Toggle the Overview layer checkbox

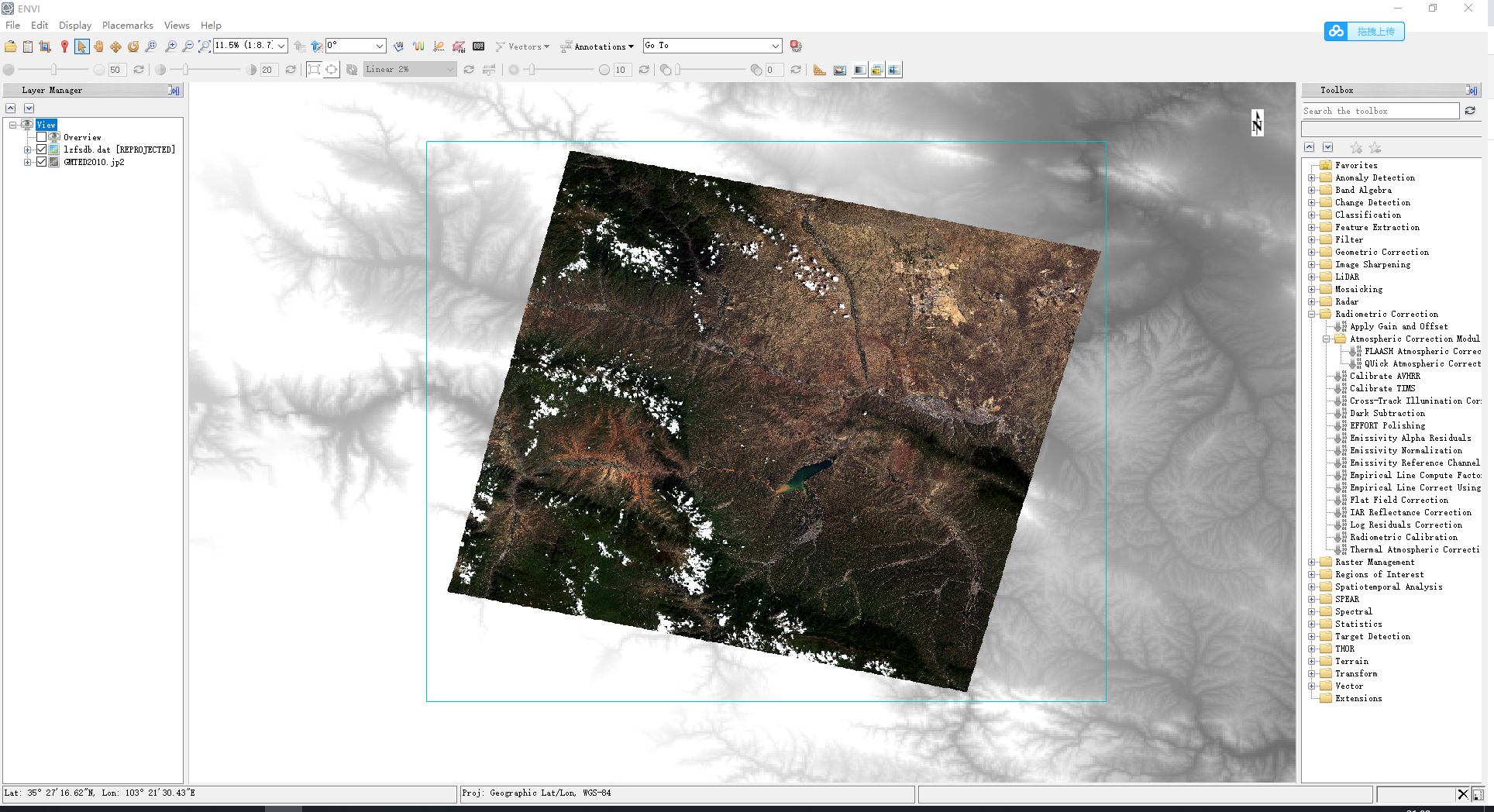(x=42, y=137)
